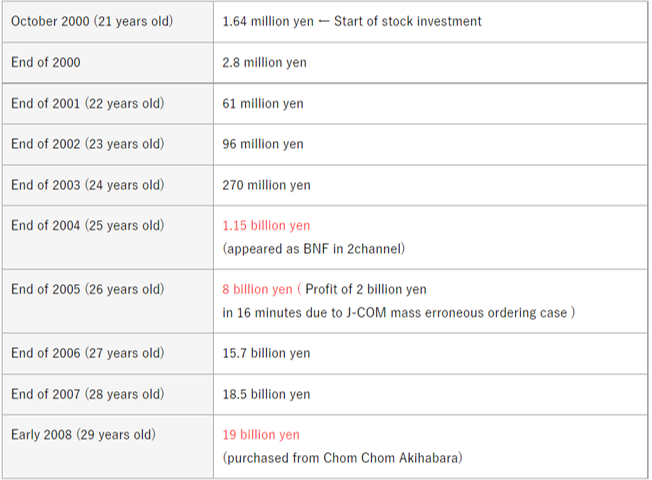Click "(purchased from Chom Chom Akihabara)" note

[342, 458]
